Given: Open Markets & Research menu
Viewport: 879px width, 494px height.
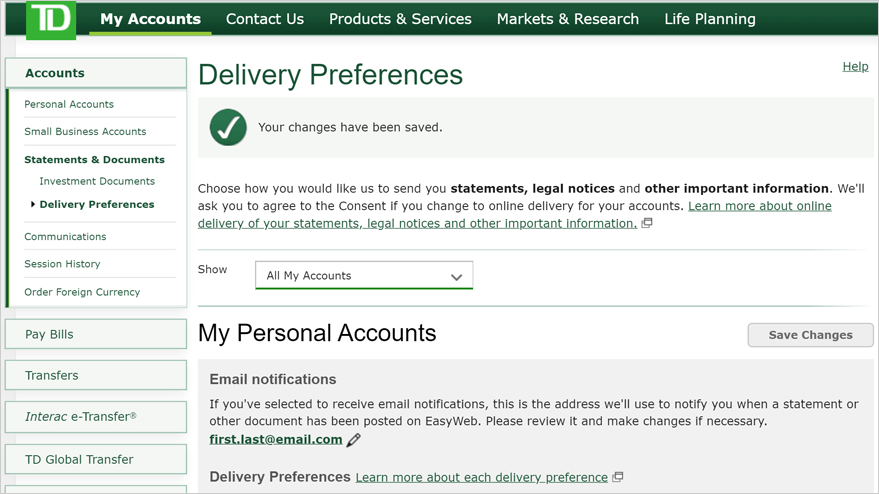Looking at the screenshot, I should [568, 19].
